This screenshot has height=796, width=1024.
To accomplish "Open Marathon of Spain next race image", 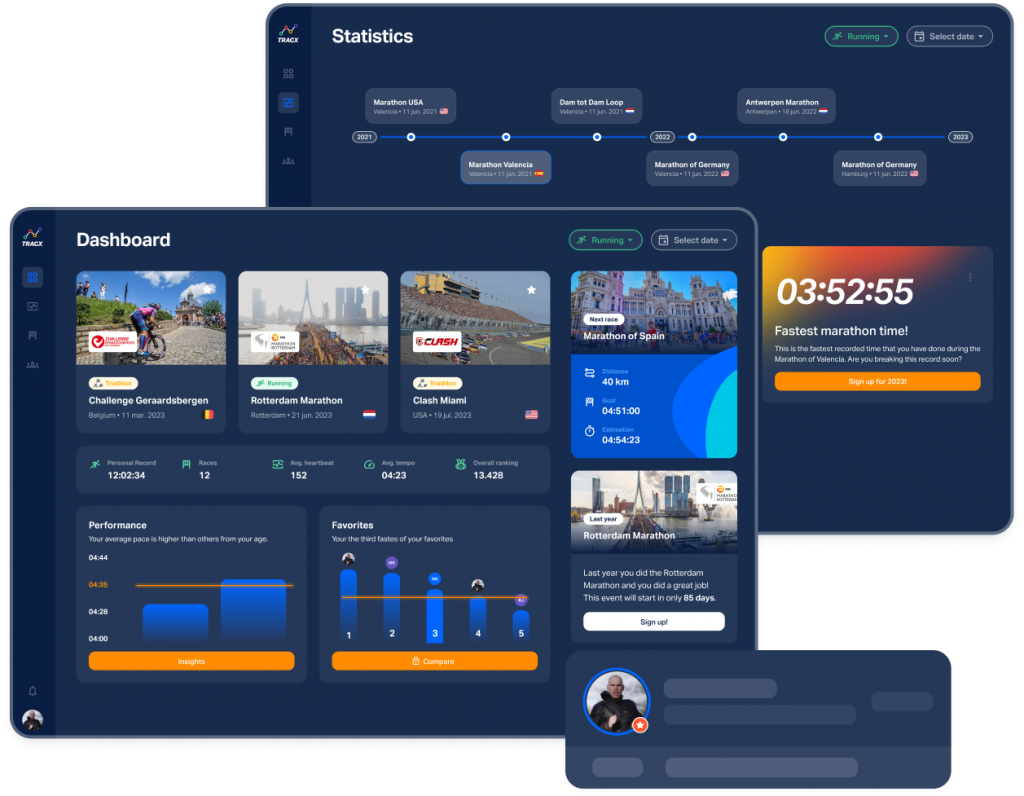I will click(654, 313).
